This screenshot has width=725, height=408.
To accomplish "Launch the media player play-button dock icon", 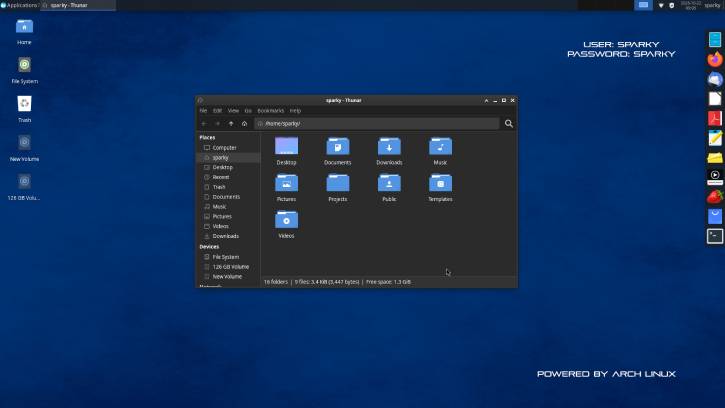I will point(715,177).
